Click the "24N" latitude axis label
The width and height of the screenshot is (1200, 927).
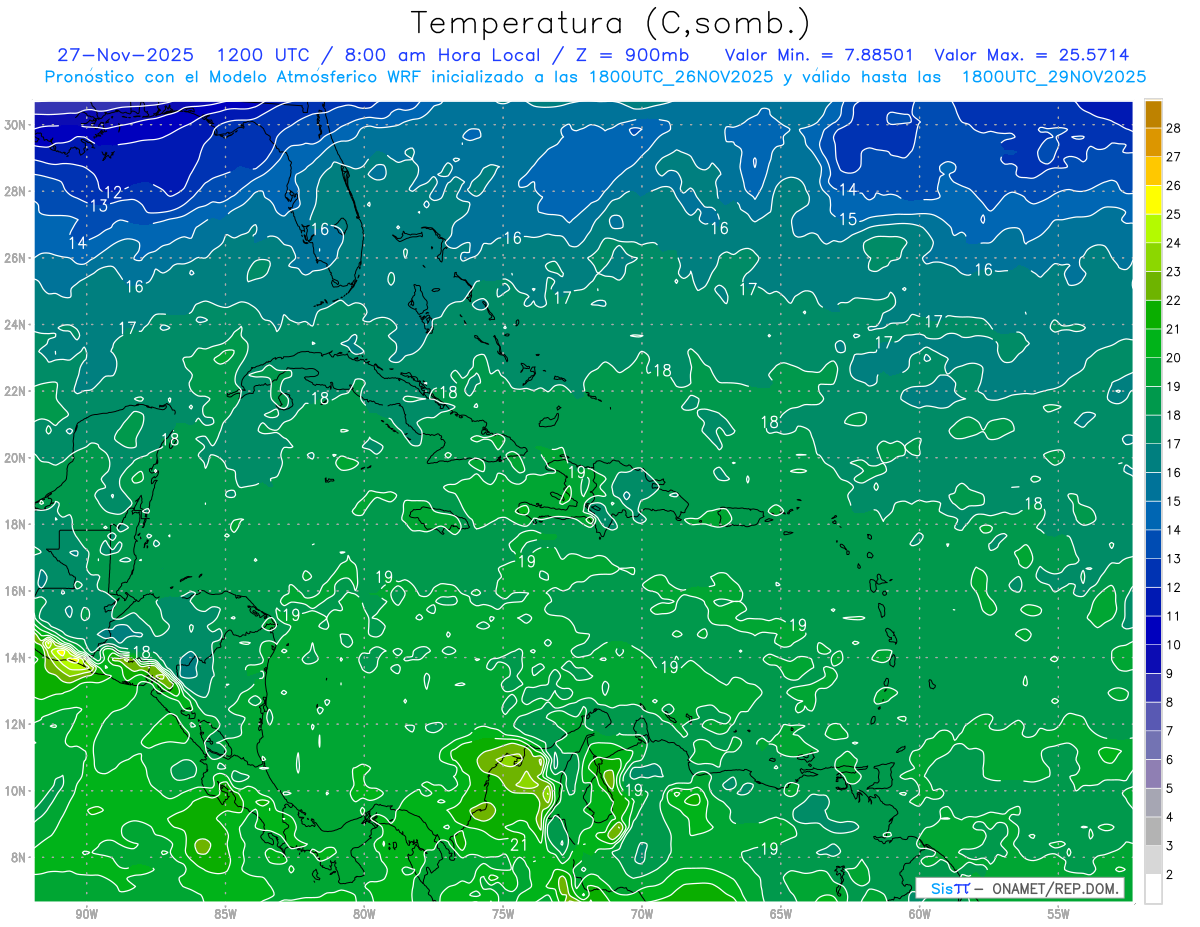(17, 325)
